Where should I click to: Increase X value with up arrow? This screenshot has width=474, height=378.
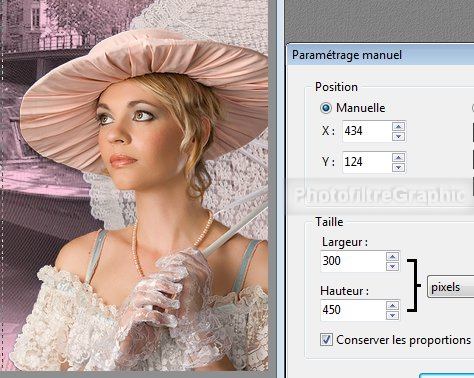pos(398,126)
